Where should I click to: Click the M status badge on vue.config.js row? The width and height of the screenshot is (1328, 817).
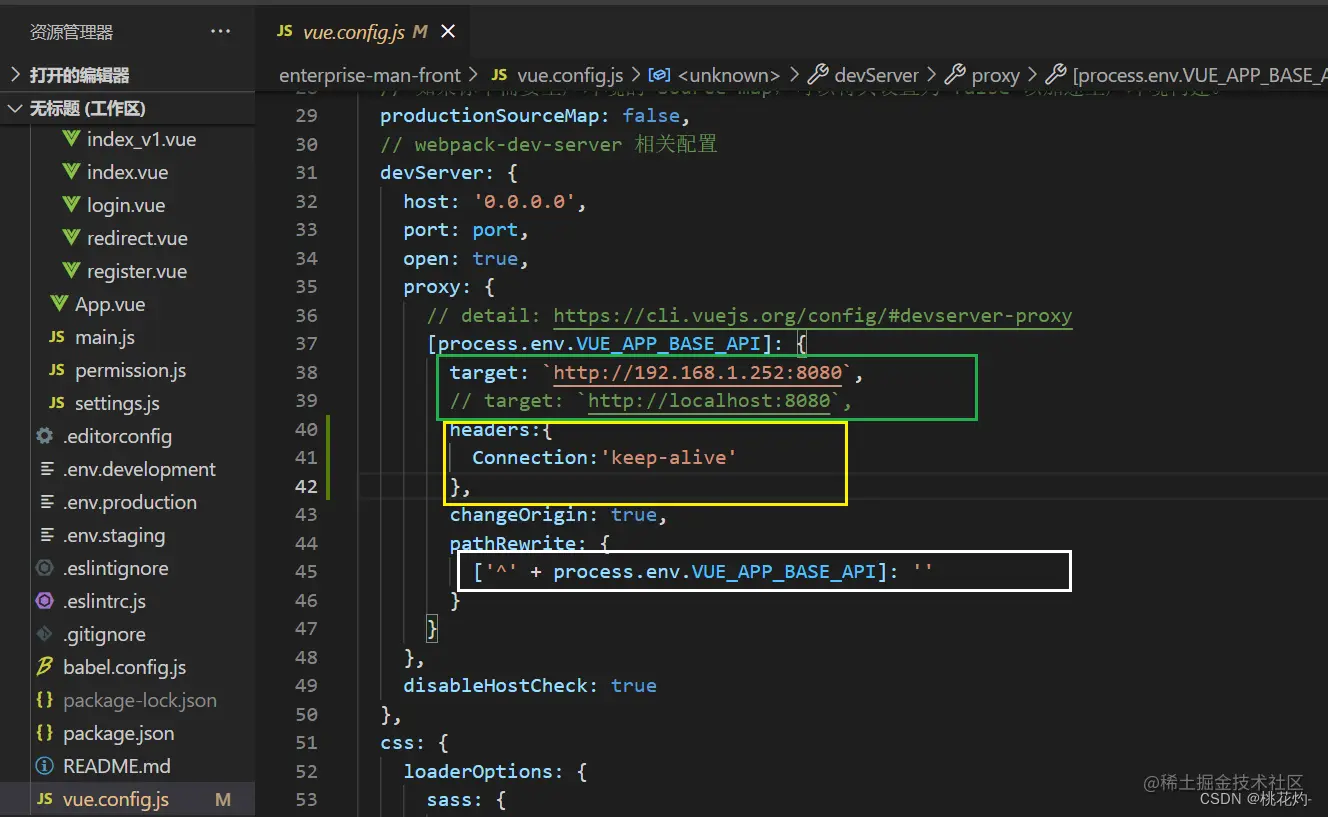click(x=223, y=800)
